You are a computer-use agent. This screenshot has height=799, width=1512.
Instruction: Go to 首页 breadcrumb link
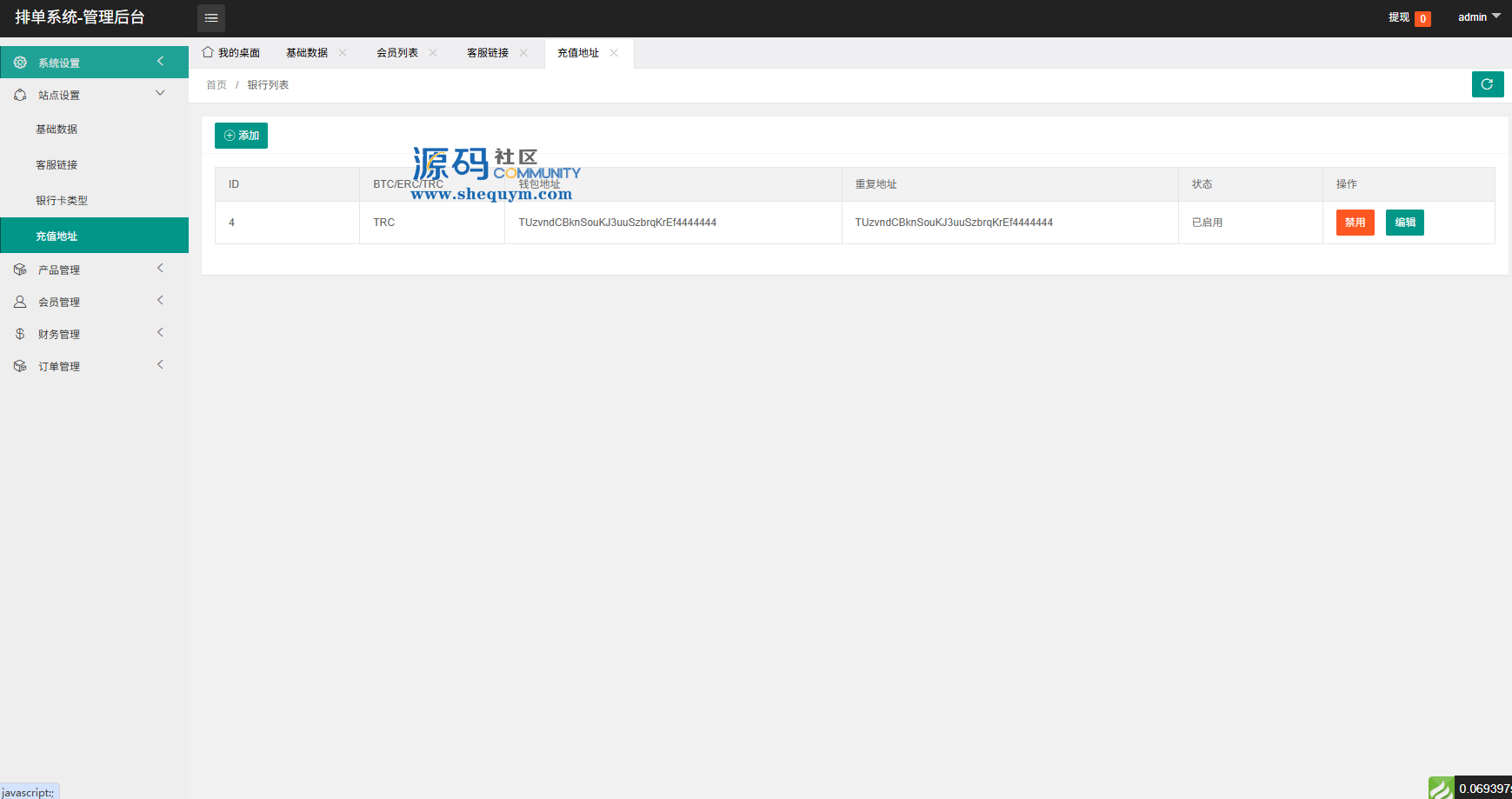click(216, 85)
